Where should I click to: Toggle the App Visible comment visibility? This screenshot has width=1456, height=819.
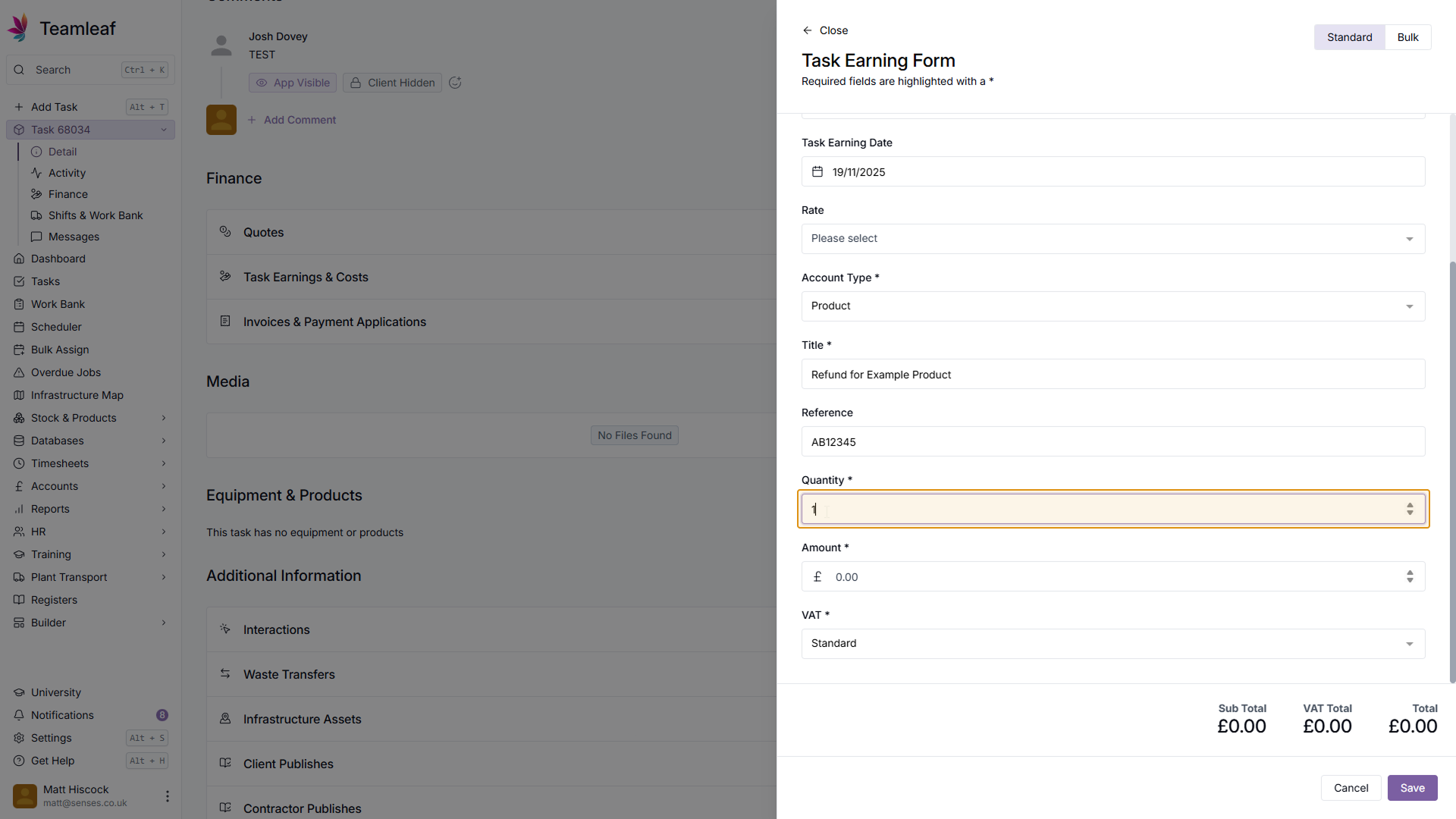click(293, 83)
